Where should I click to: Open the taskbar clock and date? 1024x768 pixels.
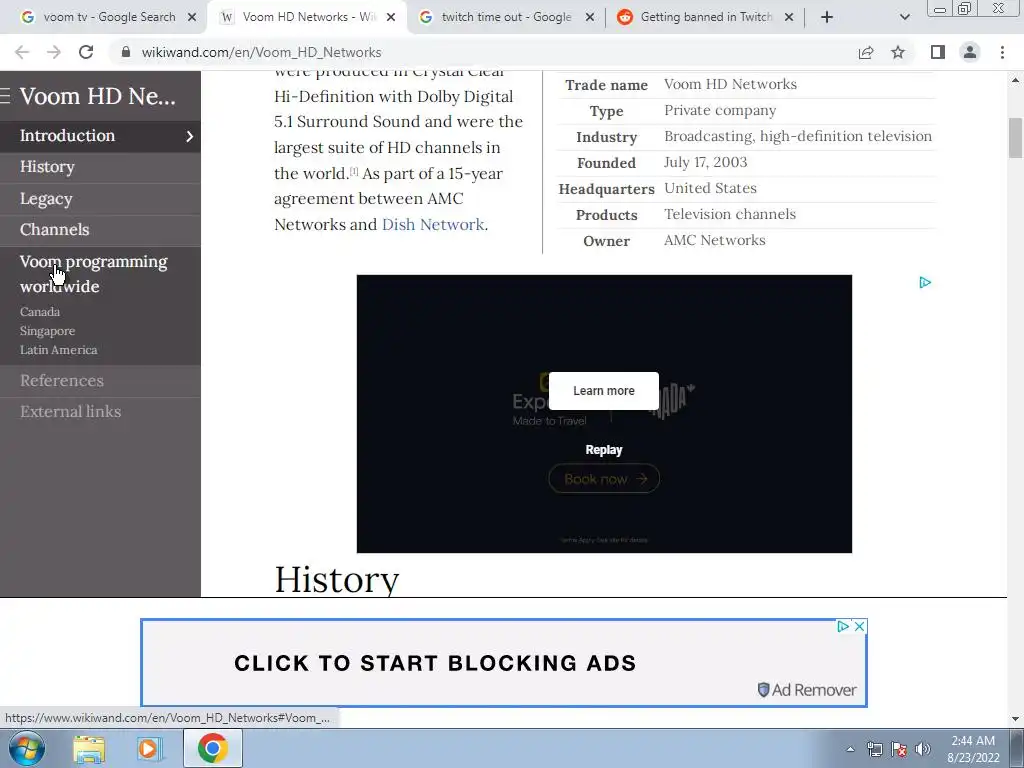tap(973, 750)
